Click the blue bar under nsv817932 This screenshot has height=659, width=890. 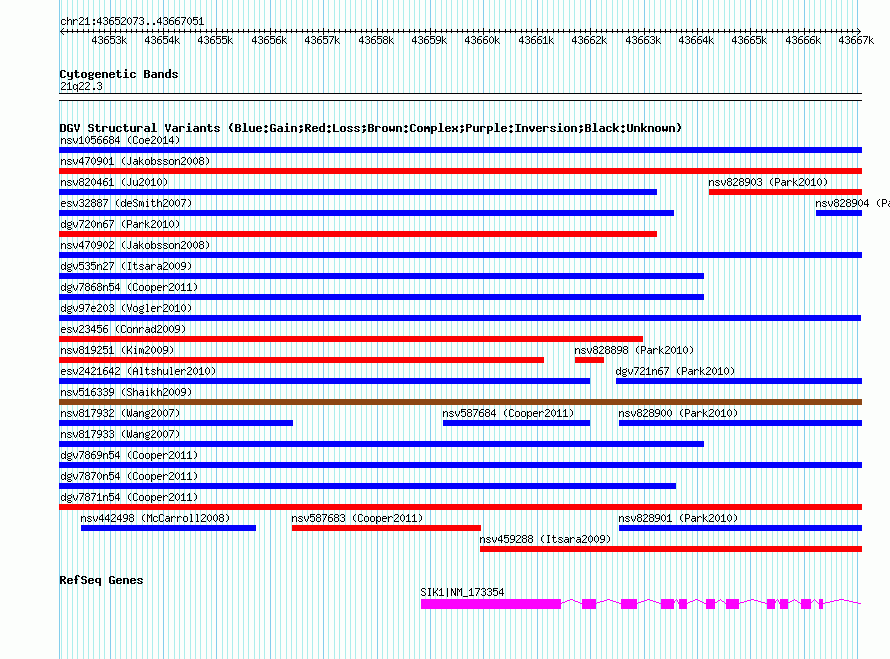coord(176,423)
